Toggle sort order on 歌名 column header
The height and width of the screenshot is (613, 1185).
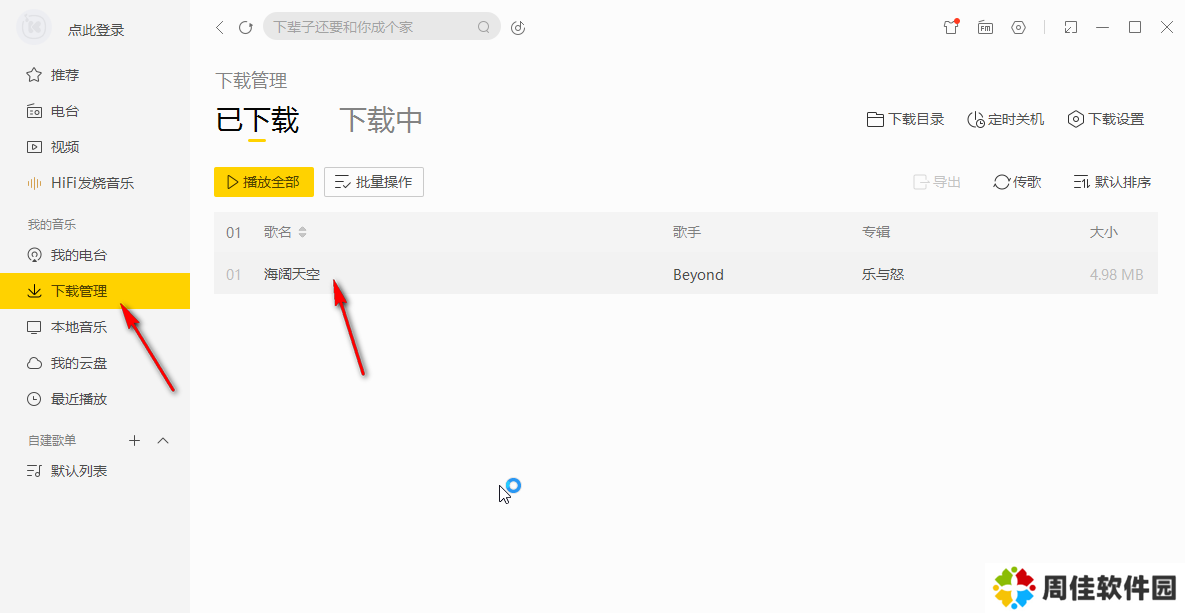tap(302, 232)
